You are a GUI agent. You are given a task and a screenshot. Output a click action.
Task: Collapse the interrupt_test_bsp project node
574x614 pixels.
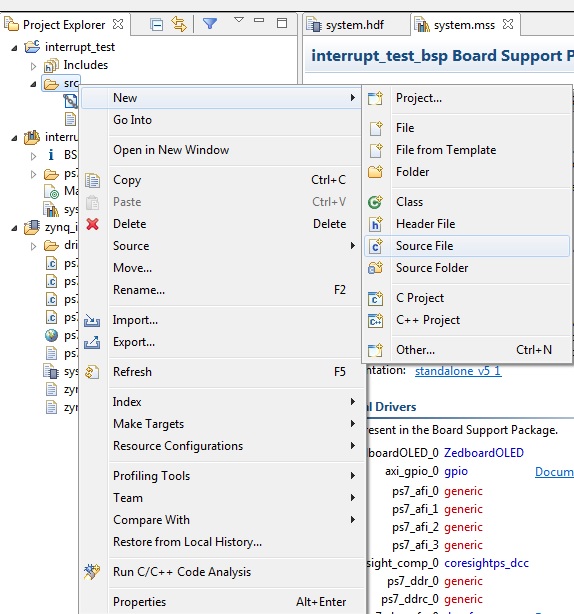[14, 138]
